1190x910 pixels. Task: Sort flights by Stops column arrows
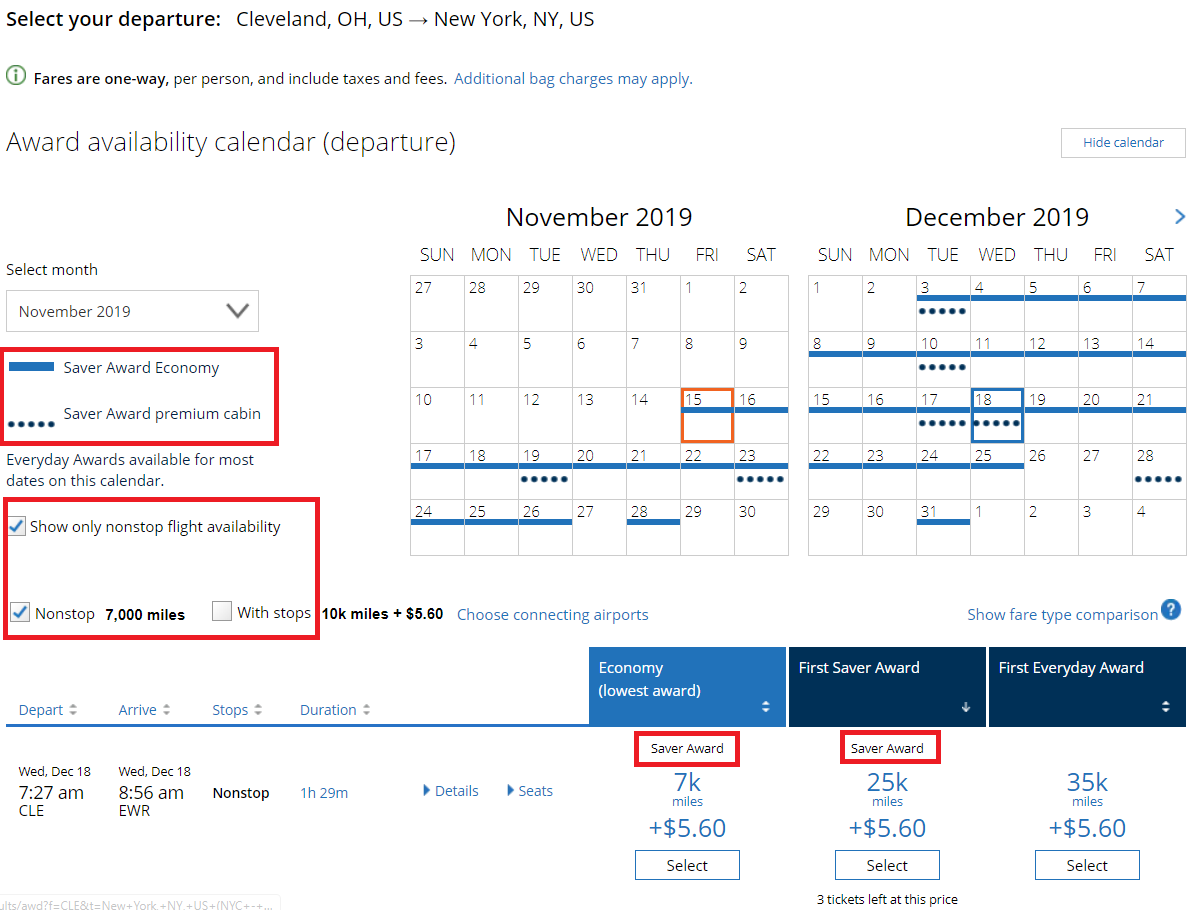coord(257,710)
